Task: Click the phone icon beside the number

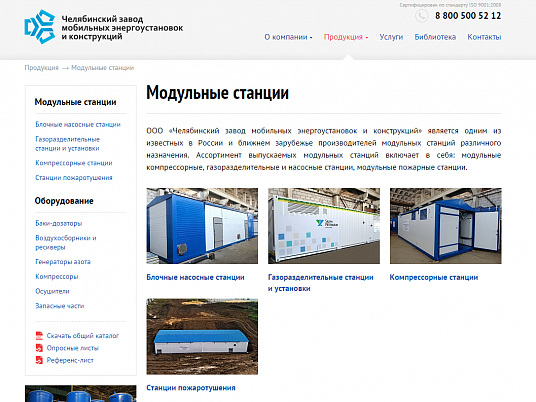Action: point(421,16)
